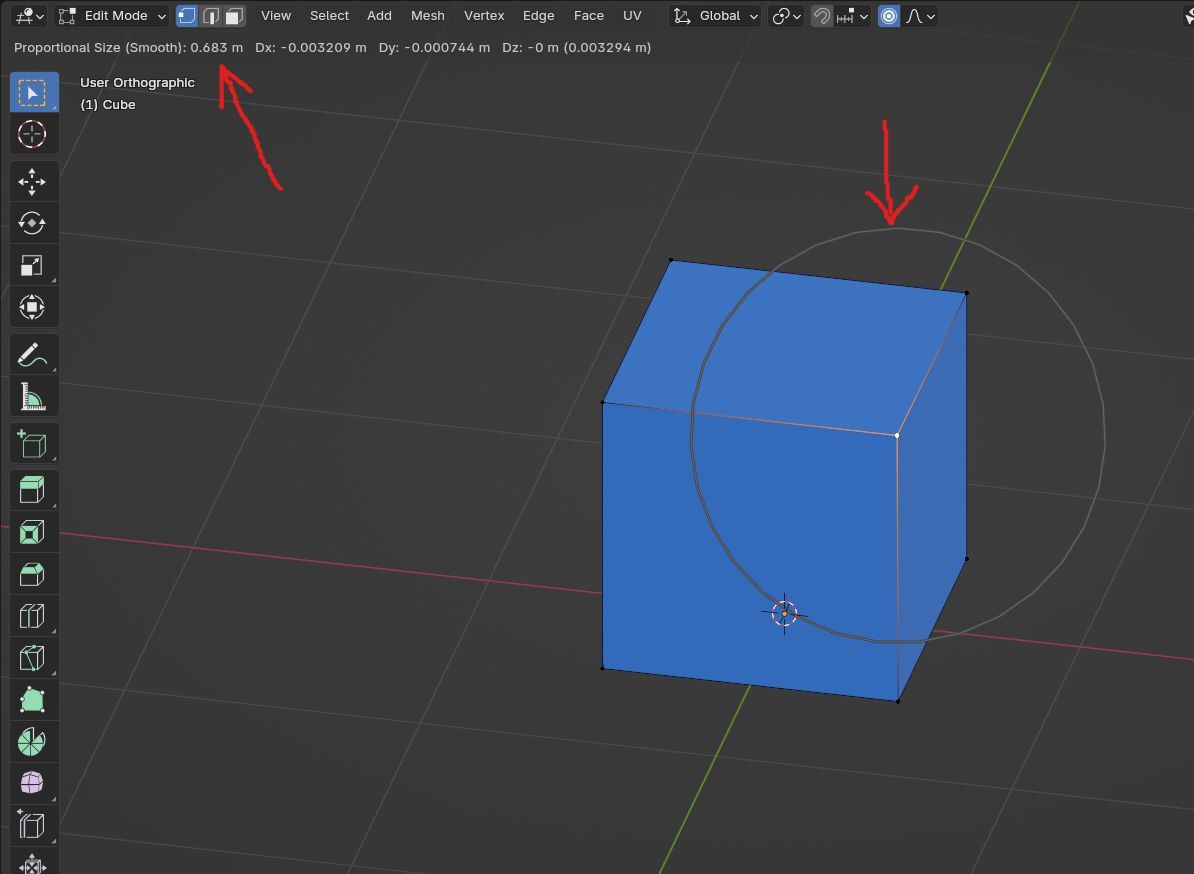Pick the Knife tool
Image resolution: width=1194 pixels, height=874 pixels.
[x=34, y=658]
